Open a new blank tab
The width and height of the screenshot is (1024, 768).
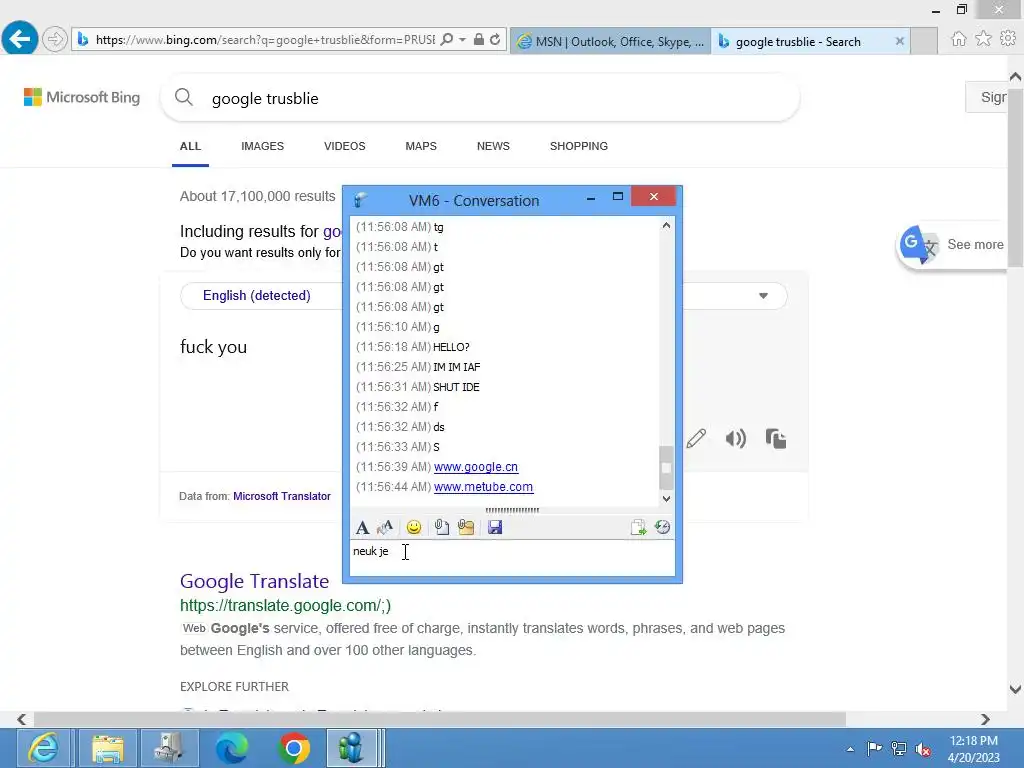[924, 41]
